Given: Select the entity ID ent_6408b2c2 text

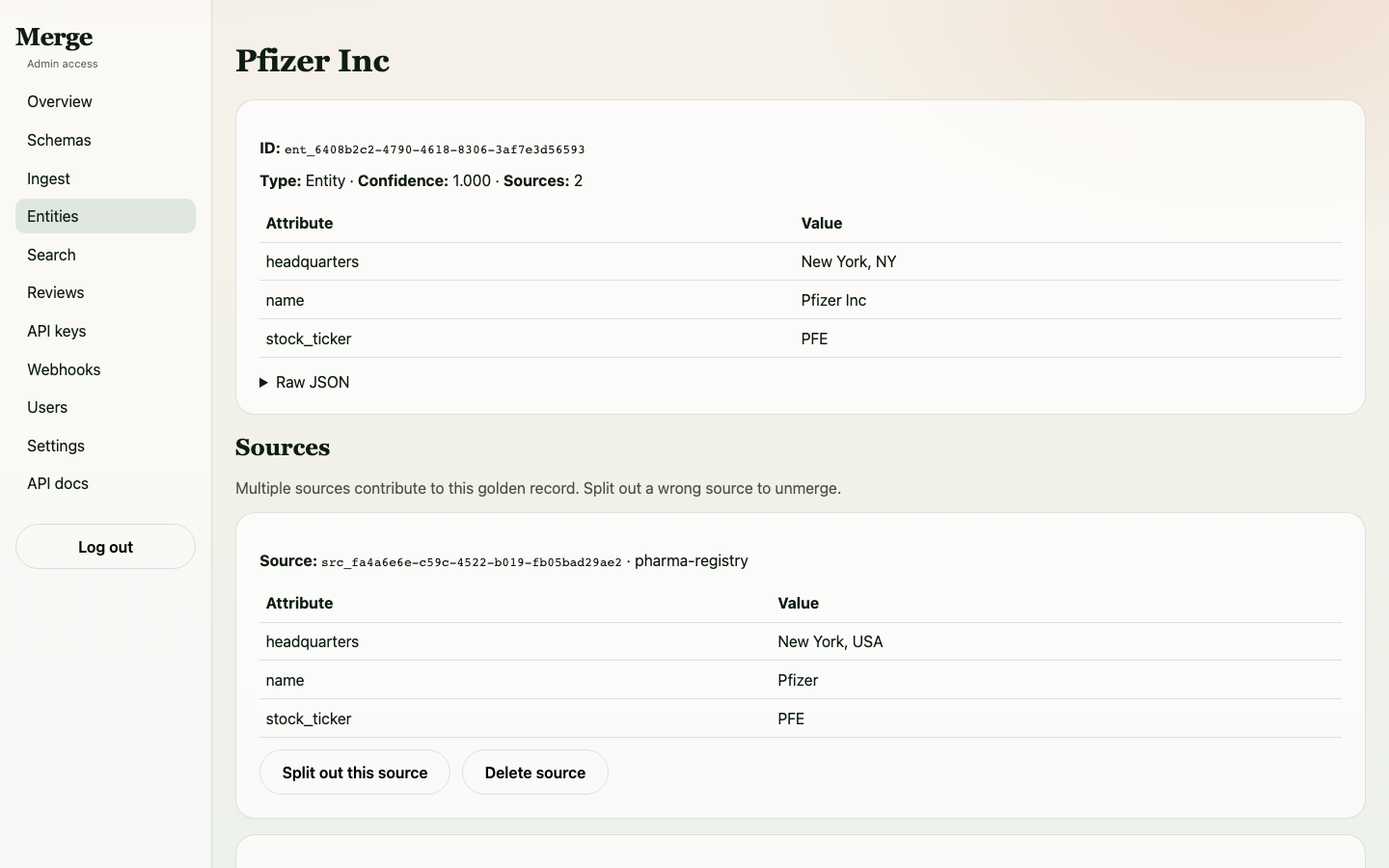Looking at the screenshot, I should click(434, 149).
